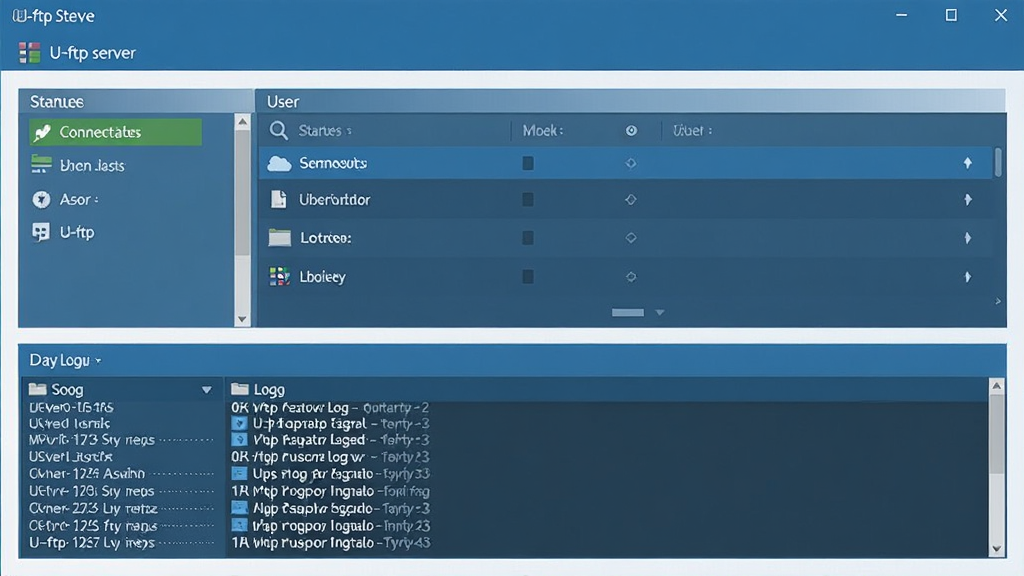Check the Moek box on Lotrees row
1024x576 pixels.
pyautogui.click(x=528, y=238)
